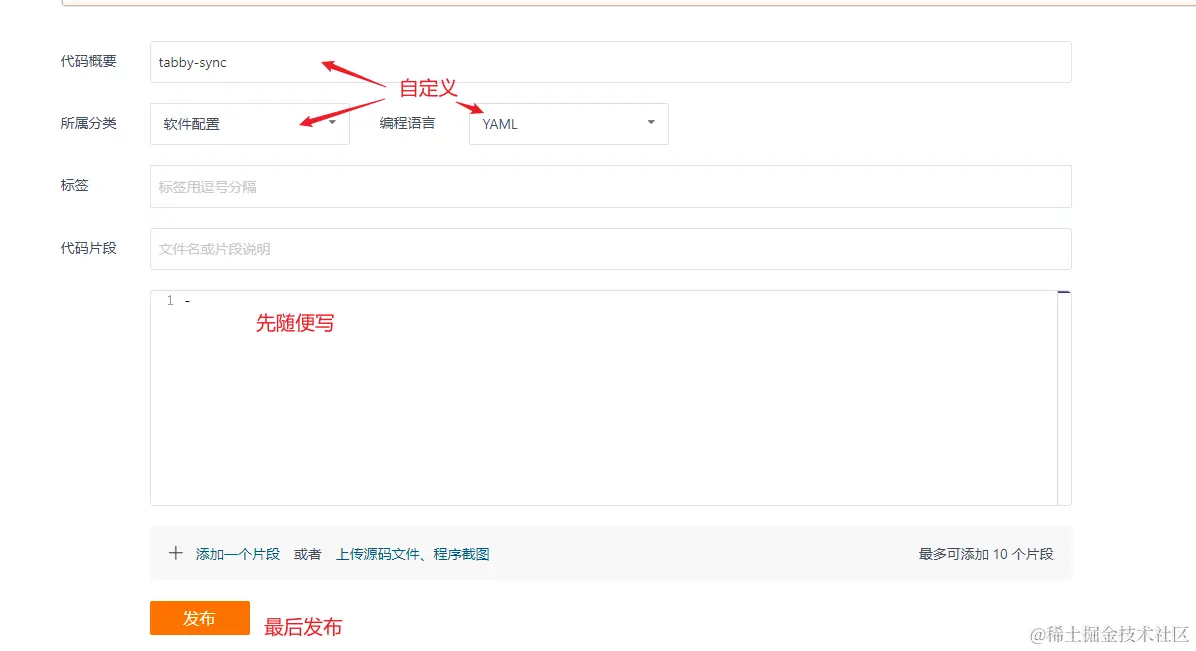
Task: Click the 添加一个片段 link
Action: click(237, 554)
